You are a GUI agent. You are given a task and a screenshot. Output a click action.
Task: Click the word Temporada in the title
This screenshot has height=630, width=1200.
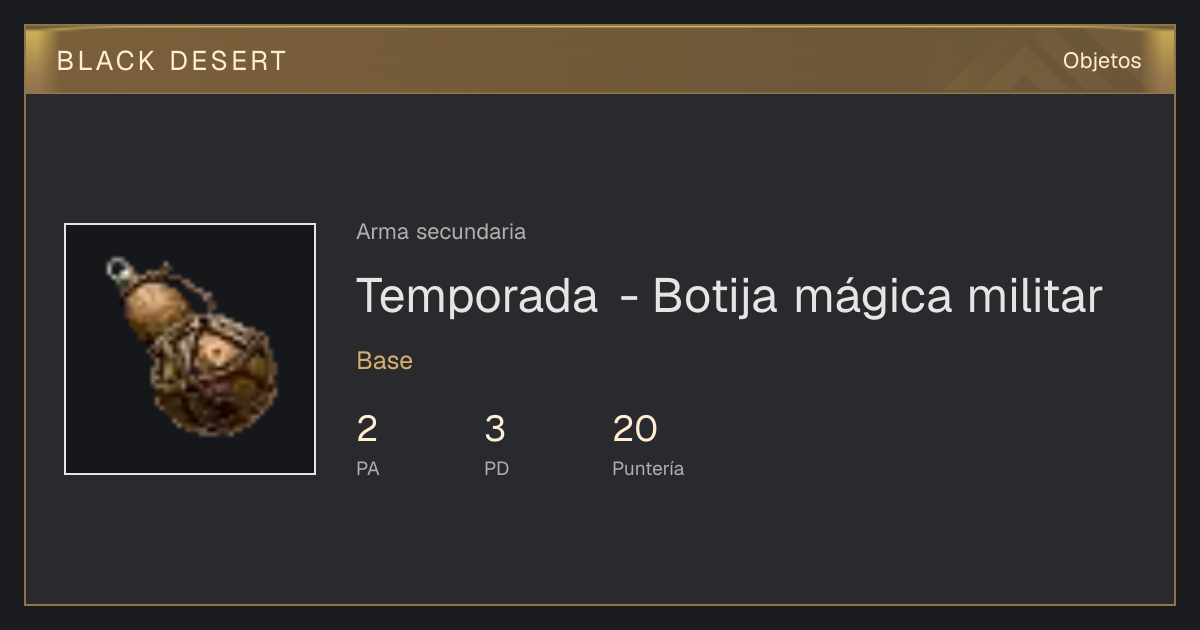point(477,296)
